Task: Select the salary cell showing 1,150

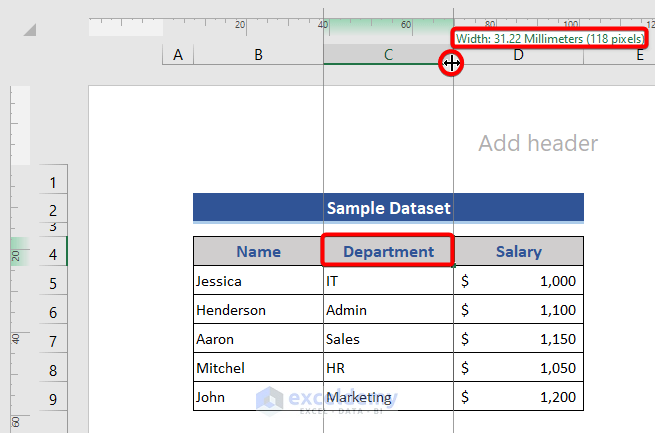Action: [518, 338]
